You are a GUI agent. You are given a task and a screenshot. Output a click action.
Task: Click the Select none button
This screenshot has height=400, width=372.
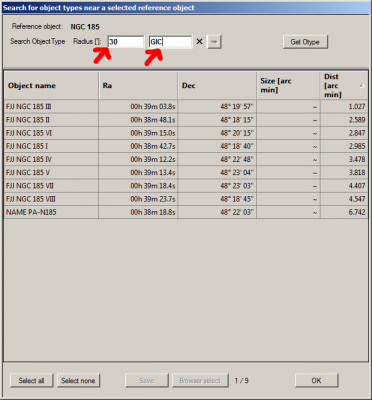pos(78,380)
